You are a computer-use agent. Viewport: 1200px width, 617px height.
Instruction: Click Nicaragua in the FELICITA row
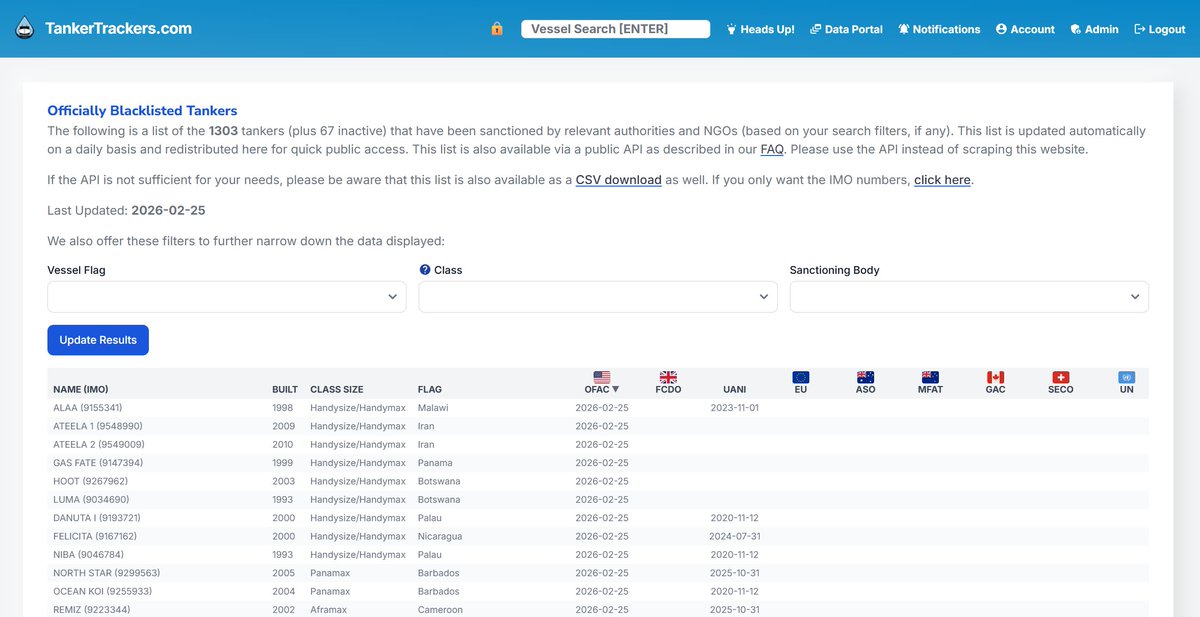[440, 536]
